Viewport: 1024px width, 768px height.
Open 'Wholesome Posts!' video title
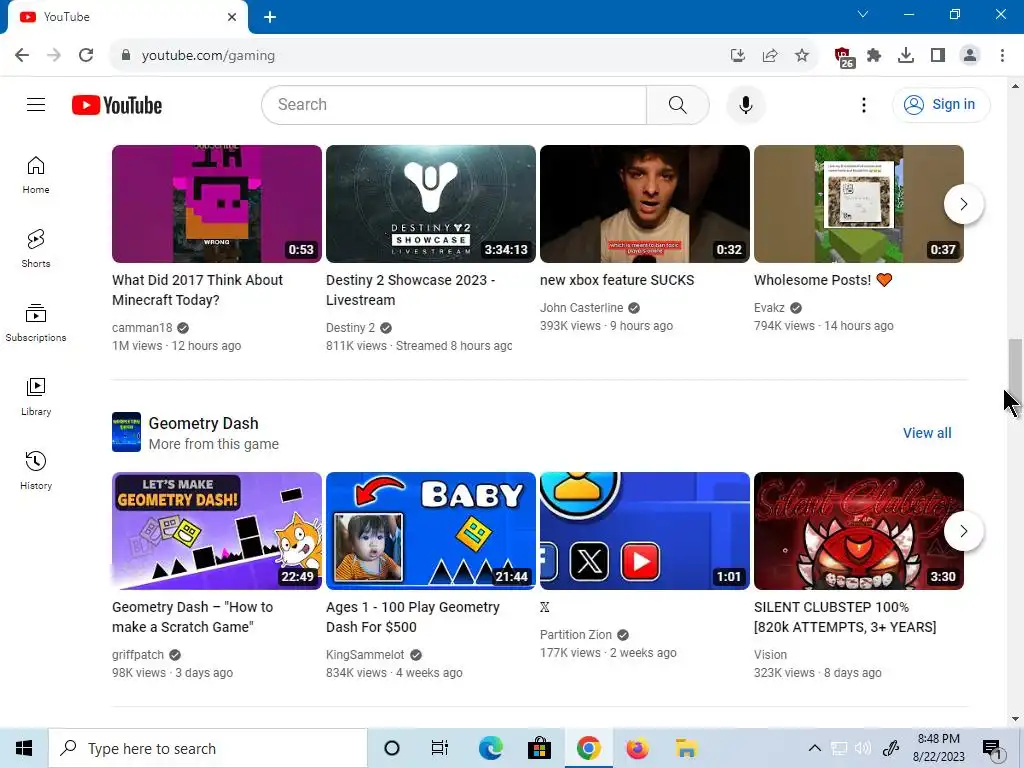point(823,280)
